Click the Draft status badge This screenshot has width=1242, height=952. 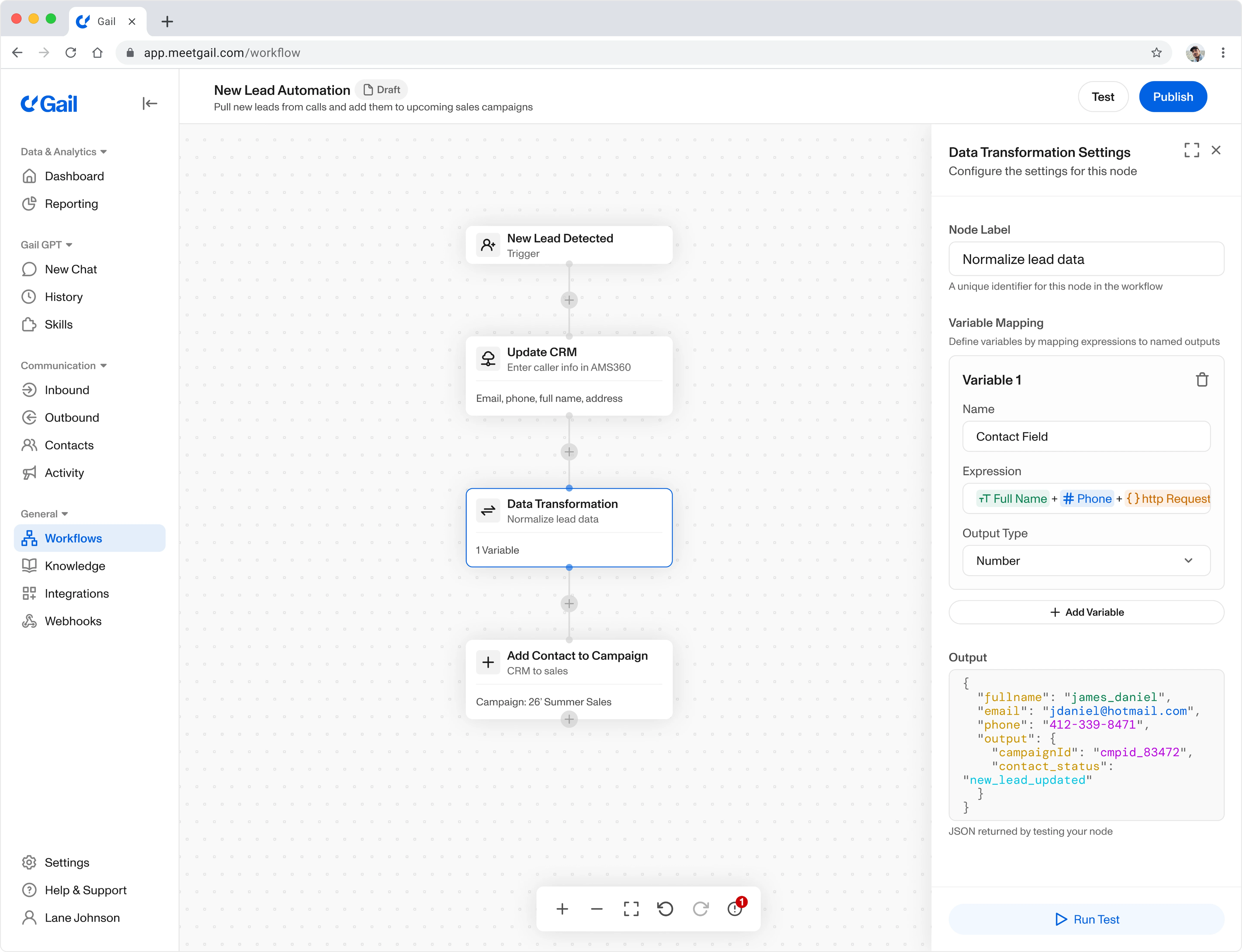pyautogui.click(x=381, y=89)
